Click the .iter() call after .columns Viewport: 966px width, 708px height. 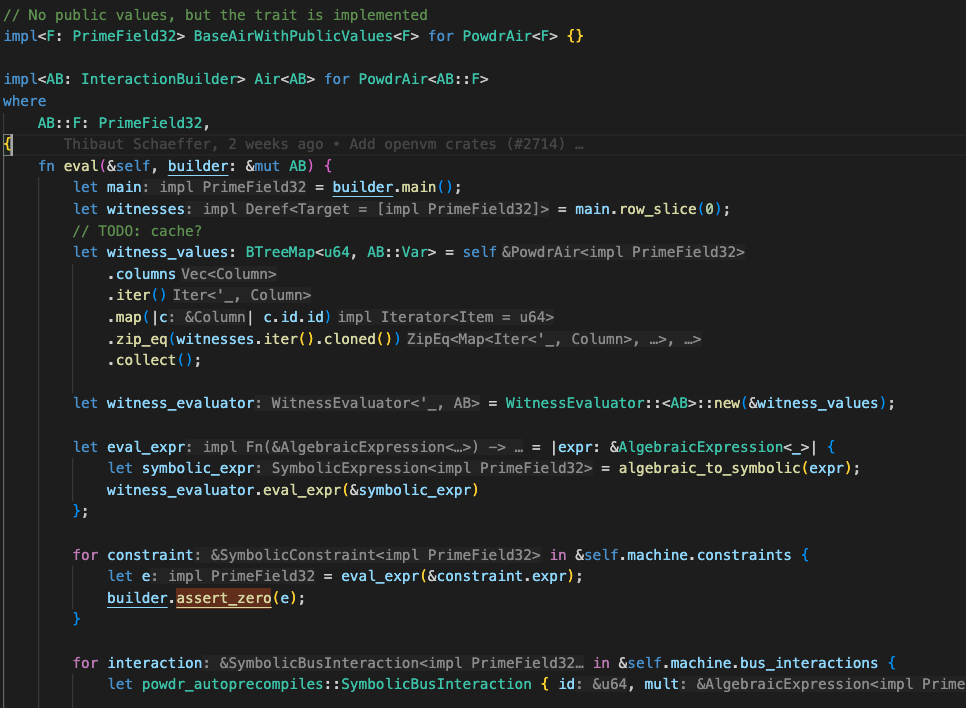tap(137, 296)
